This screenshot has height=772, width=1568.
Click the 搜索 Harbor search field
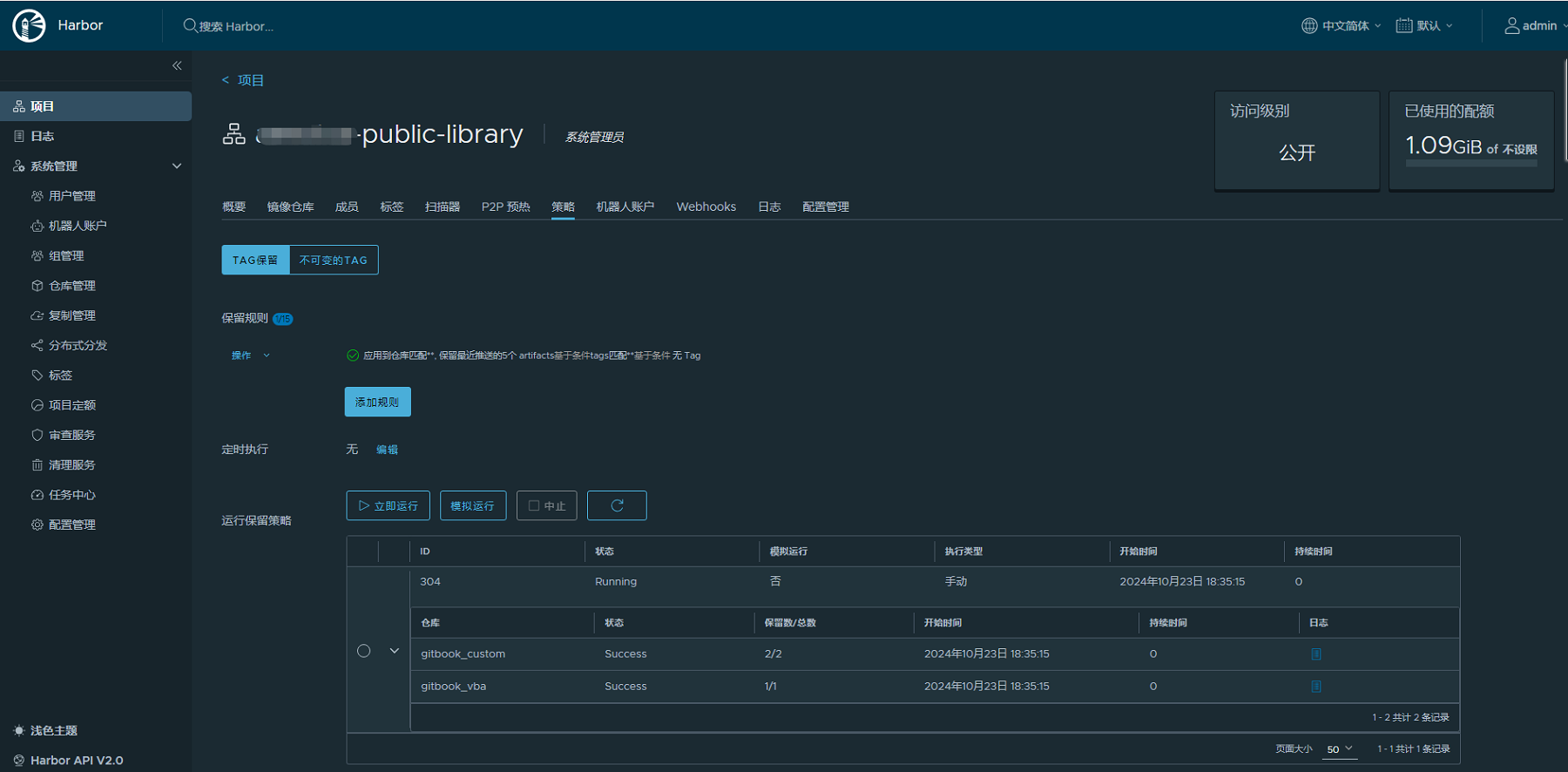[x=236, y=26]
